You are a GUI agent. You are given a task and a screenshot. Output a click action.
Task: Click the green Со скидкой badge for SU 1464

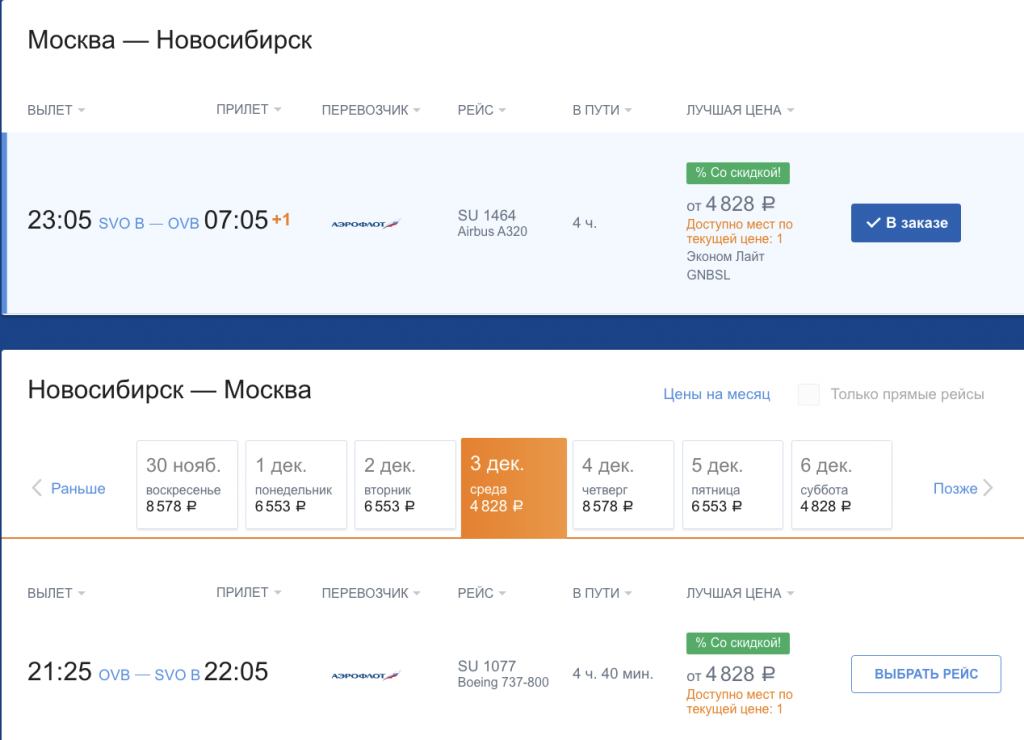pyautogui.click(x=738, y=173)
